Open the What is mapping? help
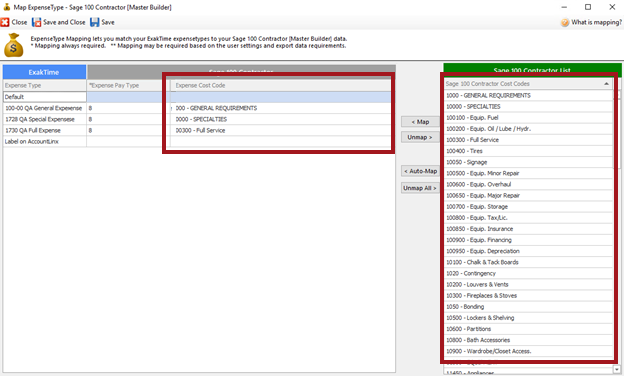The image size is (624, 376). [x=591, y=22]
